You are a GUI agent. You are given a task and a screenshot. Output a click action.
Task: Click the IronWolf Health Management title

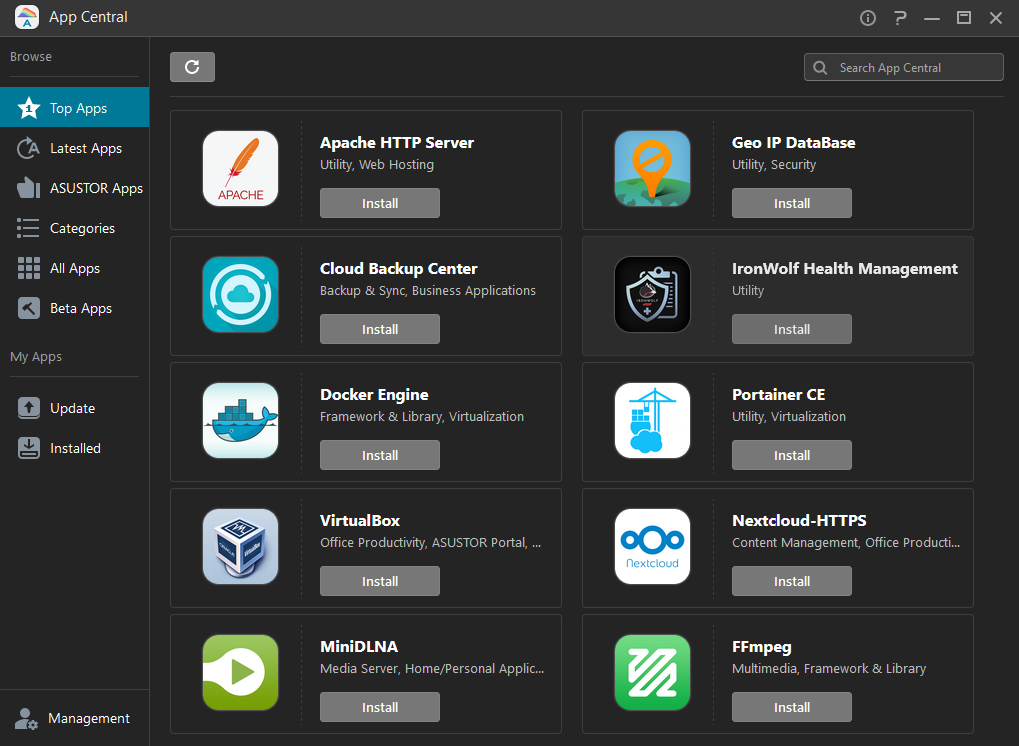(x=845, y=269)
